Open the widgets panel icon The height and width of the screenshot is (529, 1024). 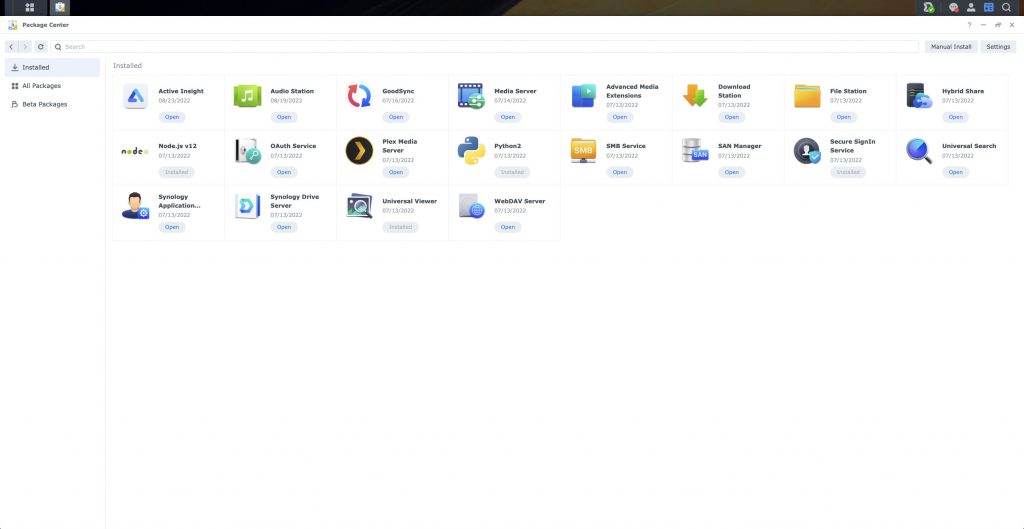989,8
